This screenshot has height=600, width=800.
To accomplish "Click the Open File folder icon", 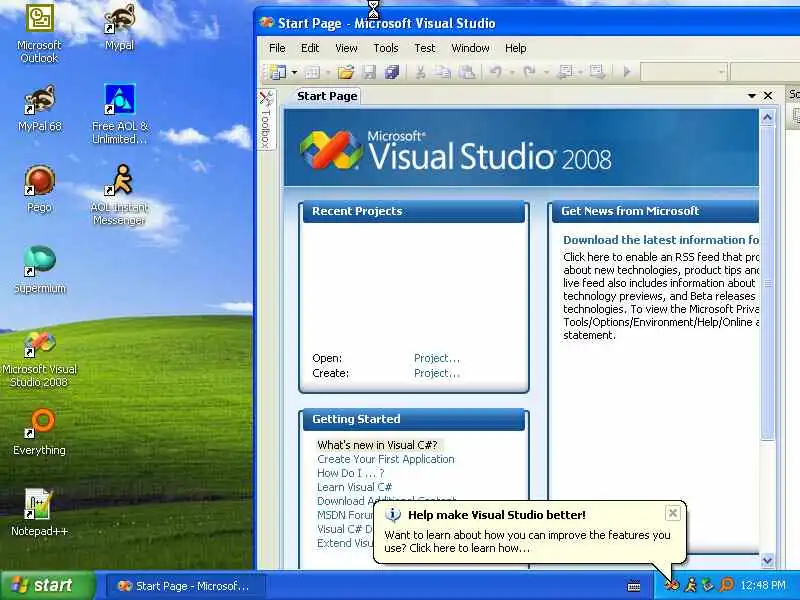I will pyautogui.click(x=346, y=72).
